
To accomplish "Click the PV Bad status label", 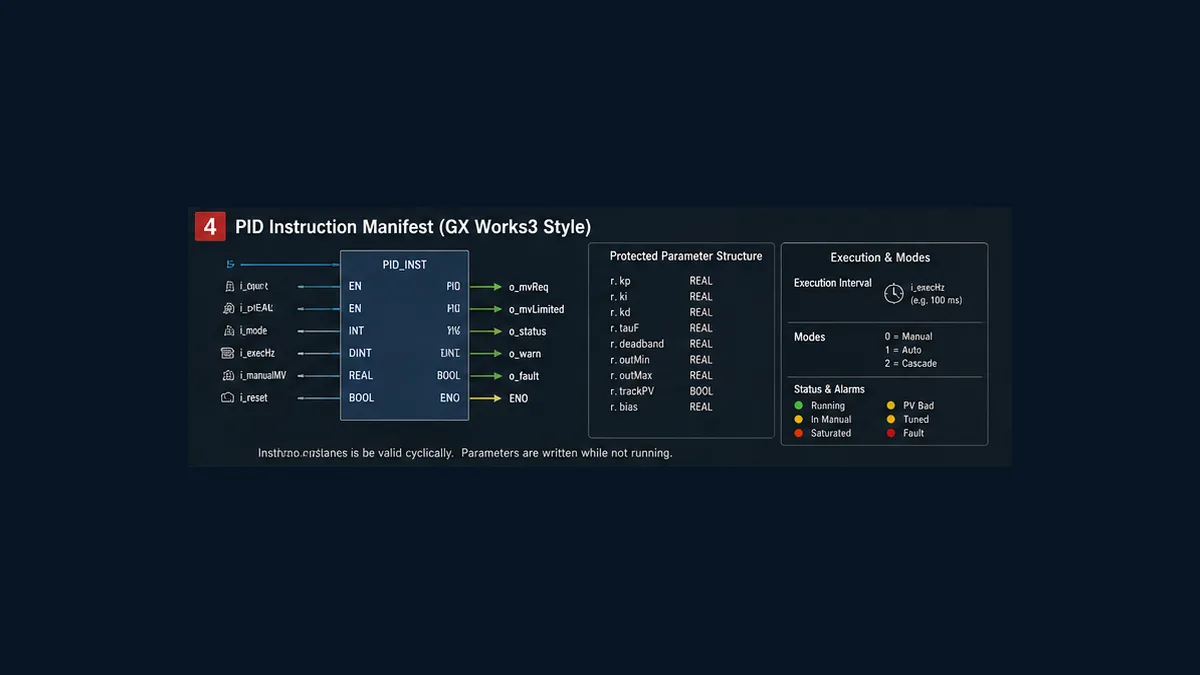I will 918,406.
